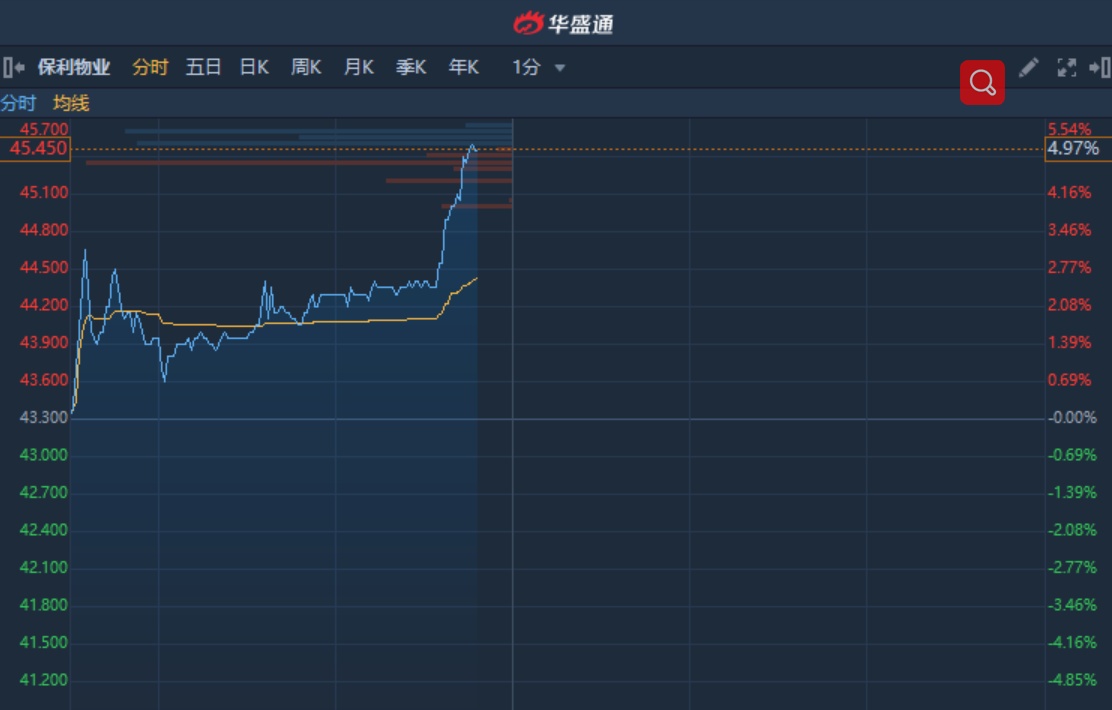
Task: Collapse left panel arrow icon
Action: pos(13,67)
